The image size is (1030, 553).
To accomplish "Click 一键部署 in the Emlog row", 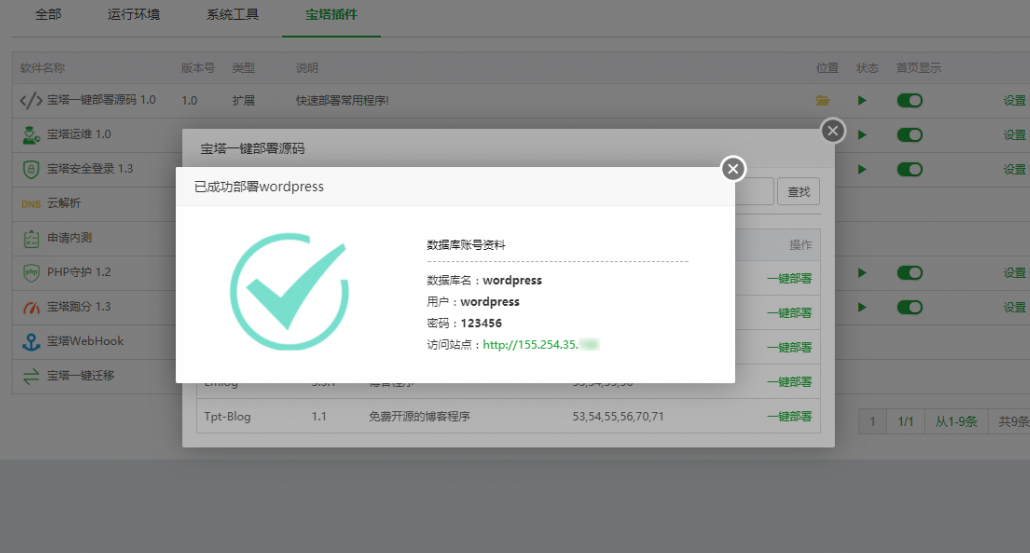I will (x=790, y=382).
